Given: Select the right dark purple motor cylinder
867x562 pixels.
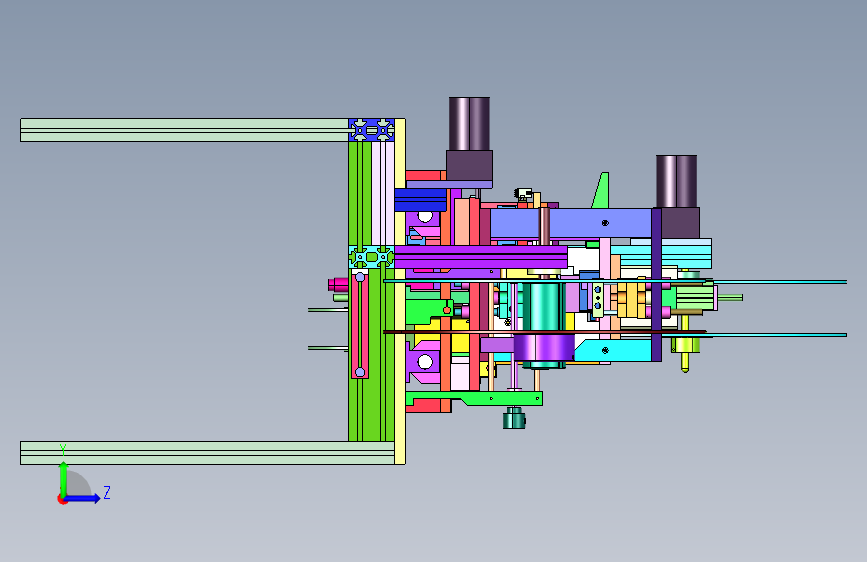Looking at the screenshot, I should click(676, 181).
